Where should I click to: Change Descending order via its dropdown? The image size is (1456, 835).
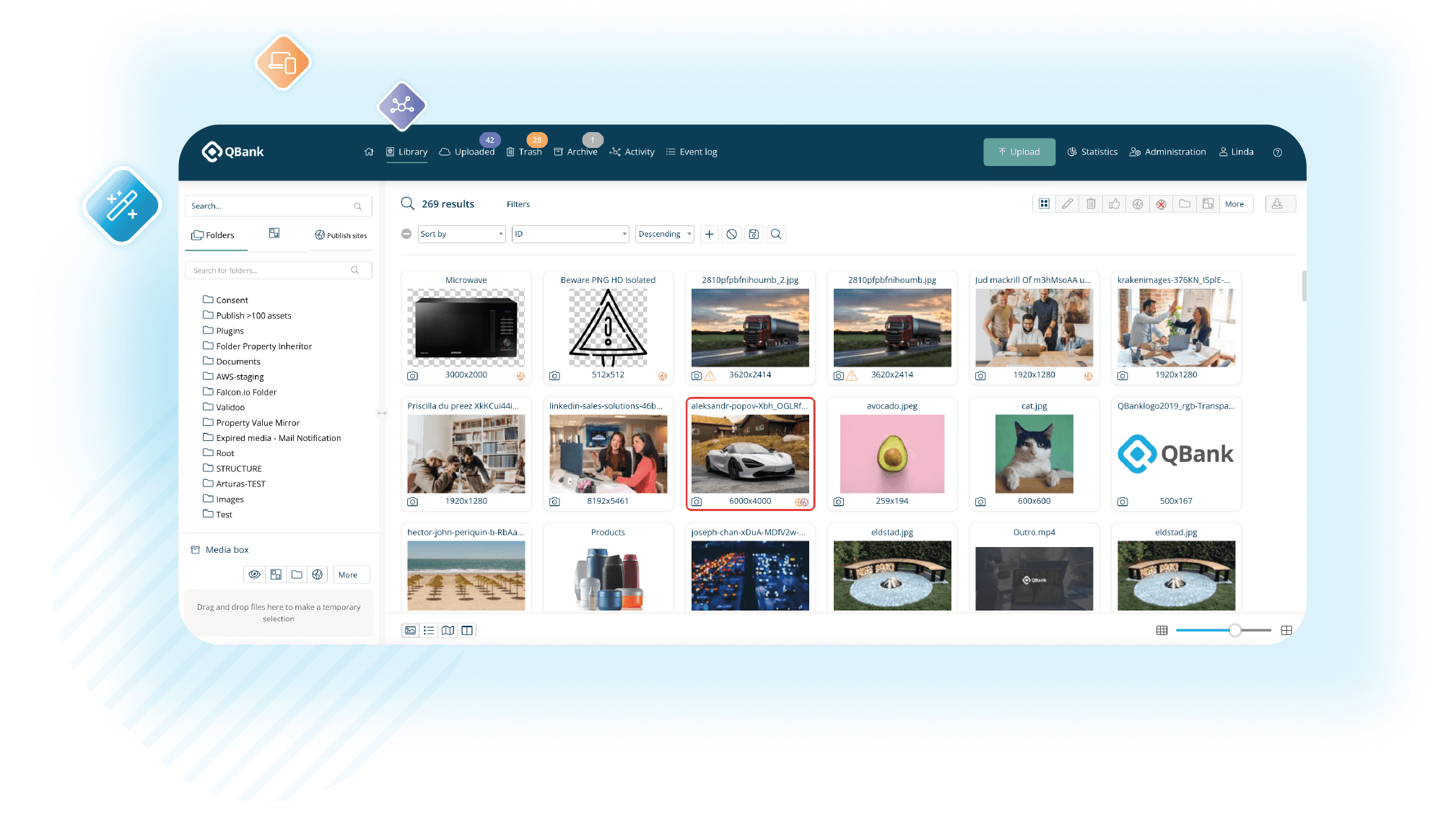tap(663, 234)
